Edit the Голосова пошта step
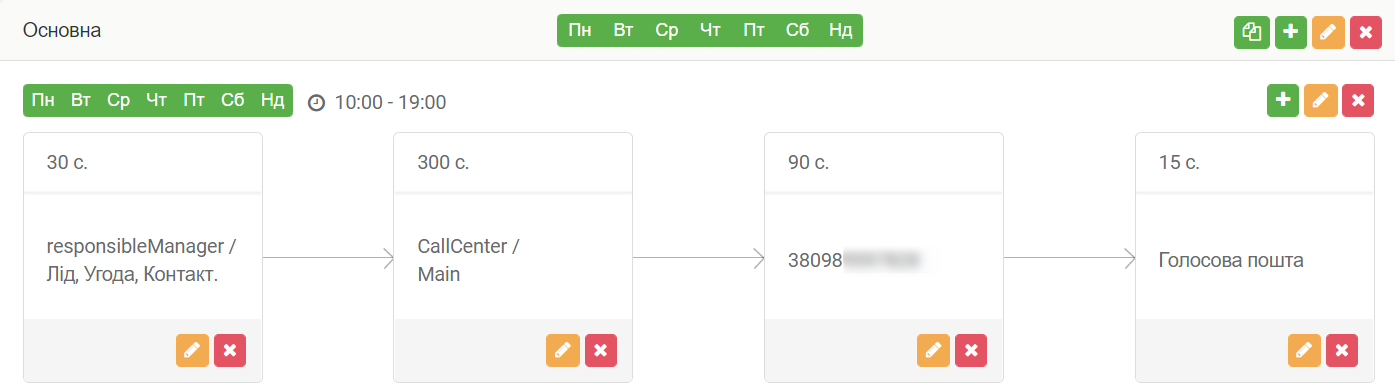This screenshot has height=388, width=1395. click(x=1305, y=350)
